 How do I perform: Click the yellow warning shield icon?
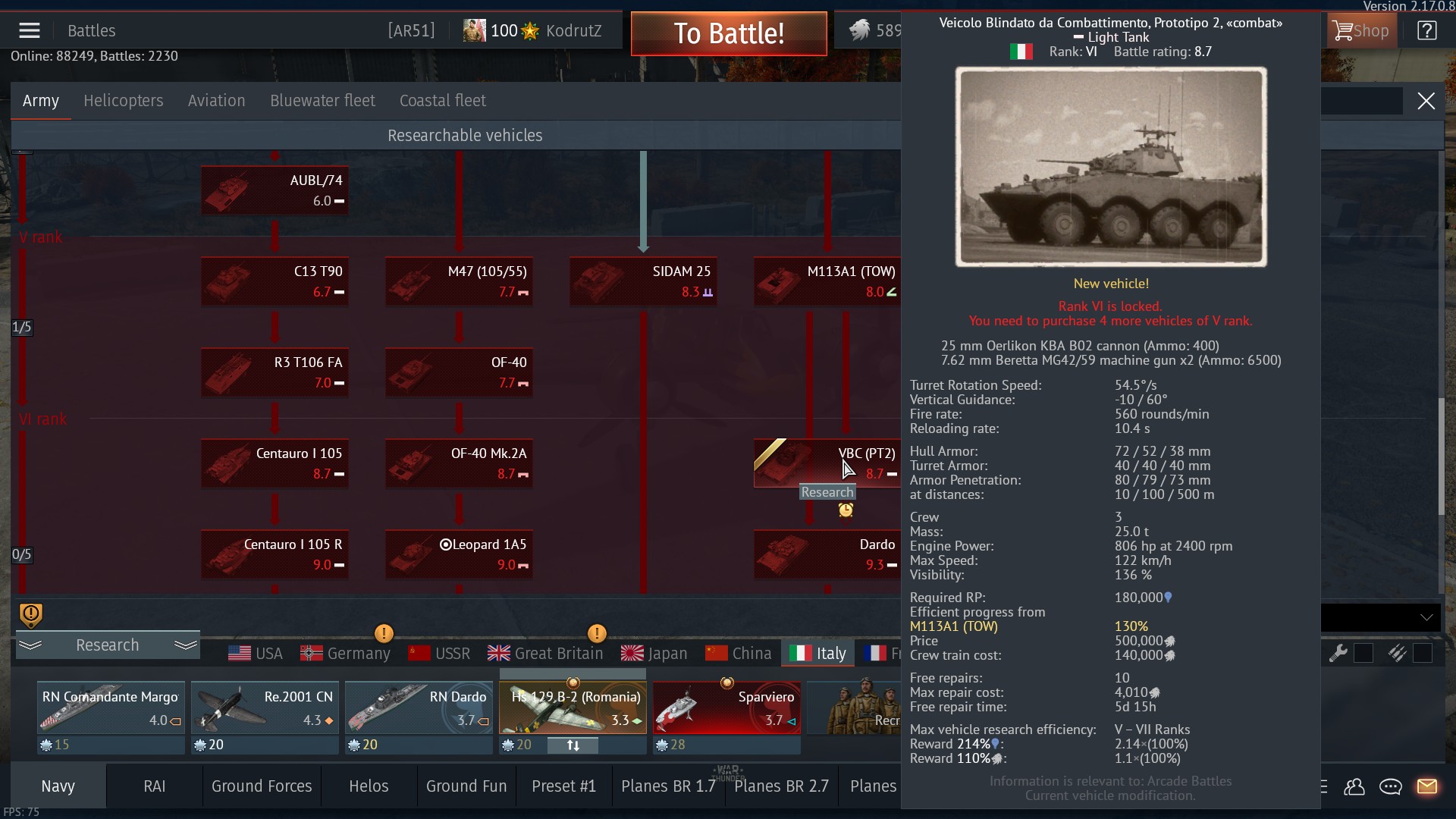click(x=30, y=615)
